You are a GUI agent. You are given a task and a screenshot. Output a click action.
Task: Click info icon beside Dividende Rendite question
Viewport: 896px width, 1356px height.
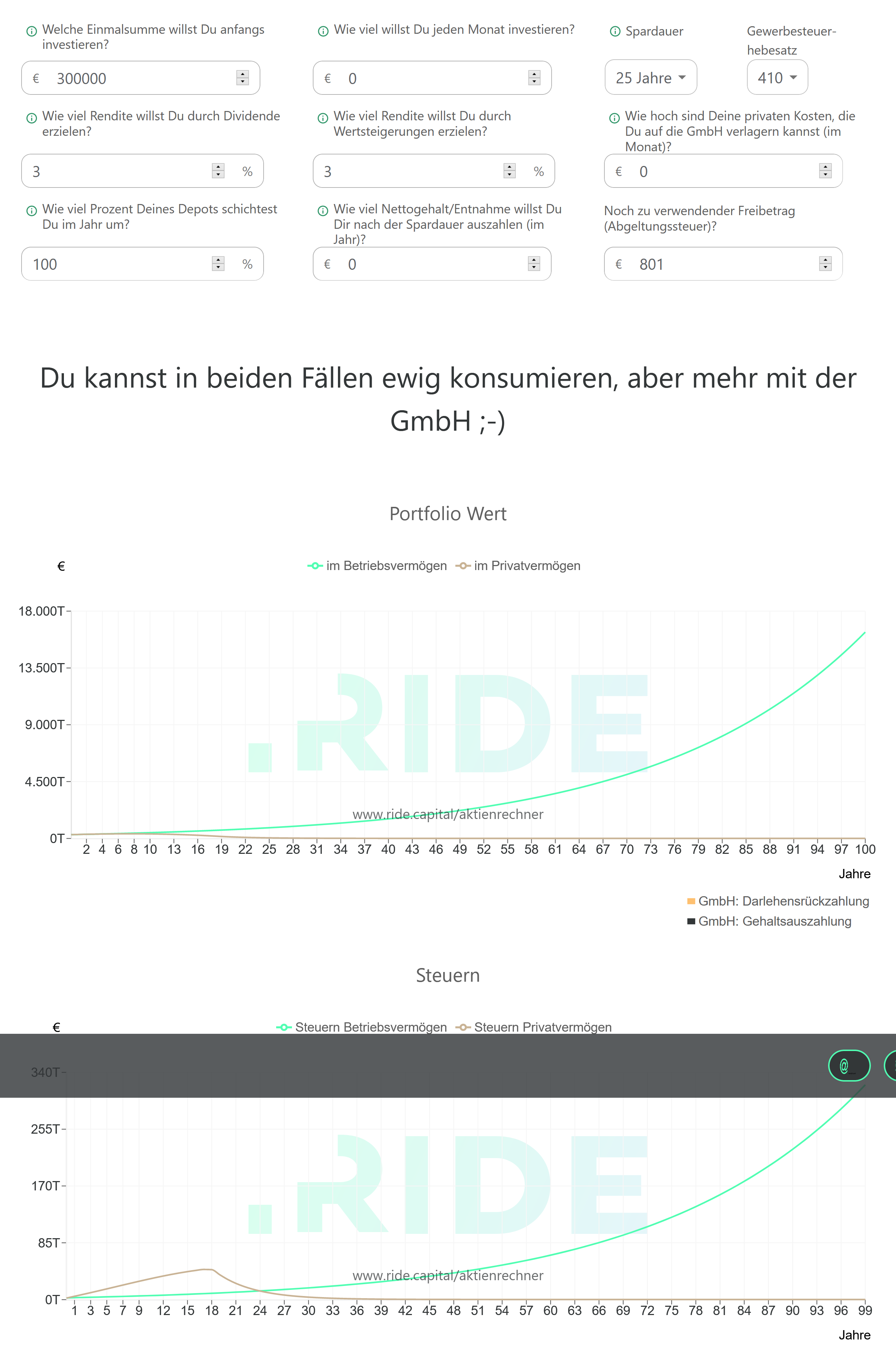pyautogui.click(x=32, y=118)
